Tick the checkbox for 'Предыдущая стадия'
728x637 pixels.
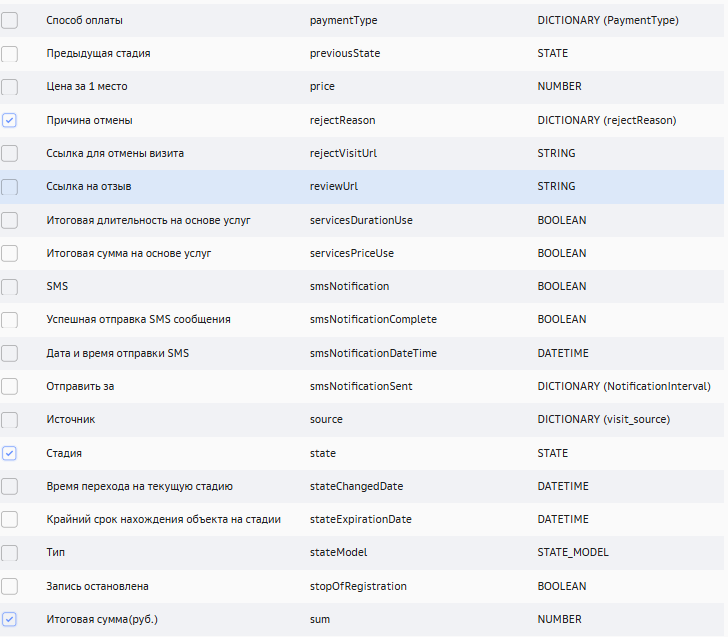coord(9,53)
